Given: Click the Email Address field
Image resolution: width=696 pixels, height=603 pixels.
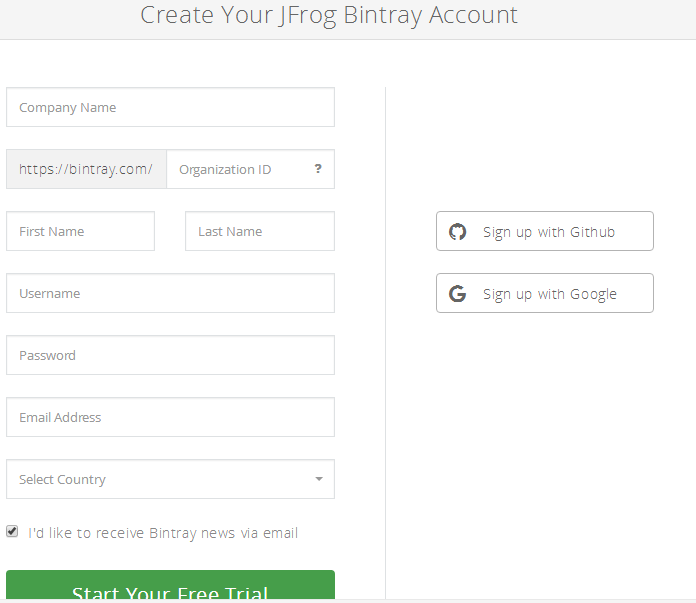Looking at the screenshot, I should [x=170, y=417].
